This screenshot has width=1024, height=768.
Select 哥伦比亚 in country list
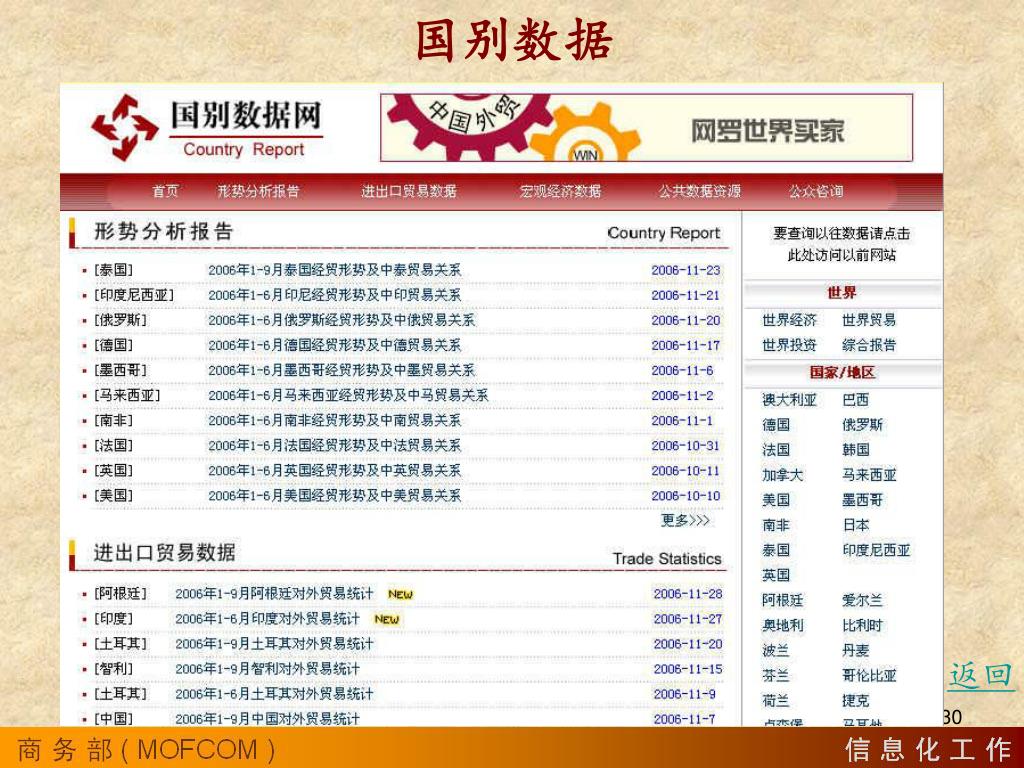click(x=869, y=675)
